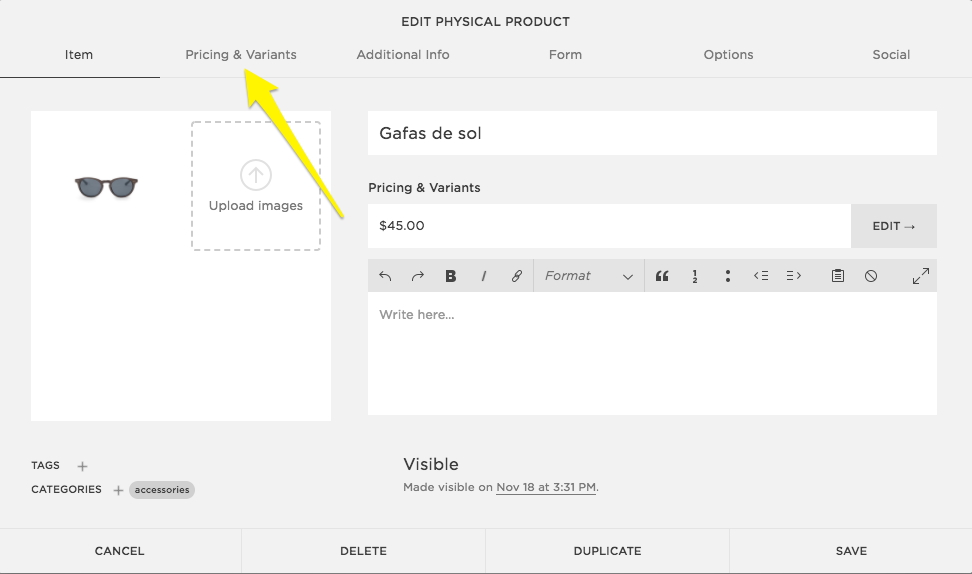Screen dimensions: 972x574
Task: Open the Format dropdown
Action: click(x=588, y=276)
